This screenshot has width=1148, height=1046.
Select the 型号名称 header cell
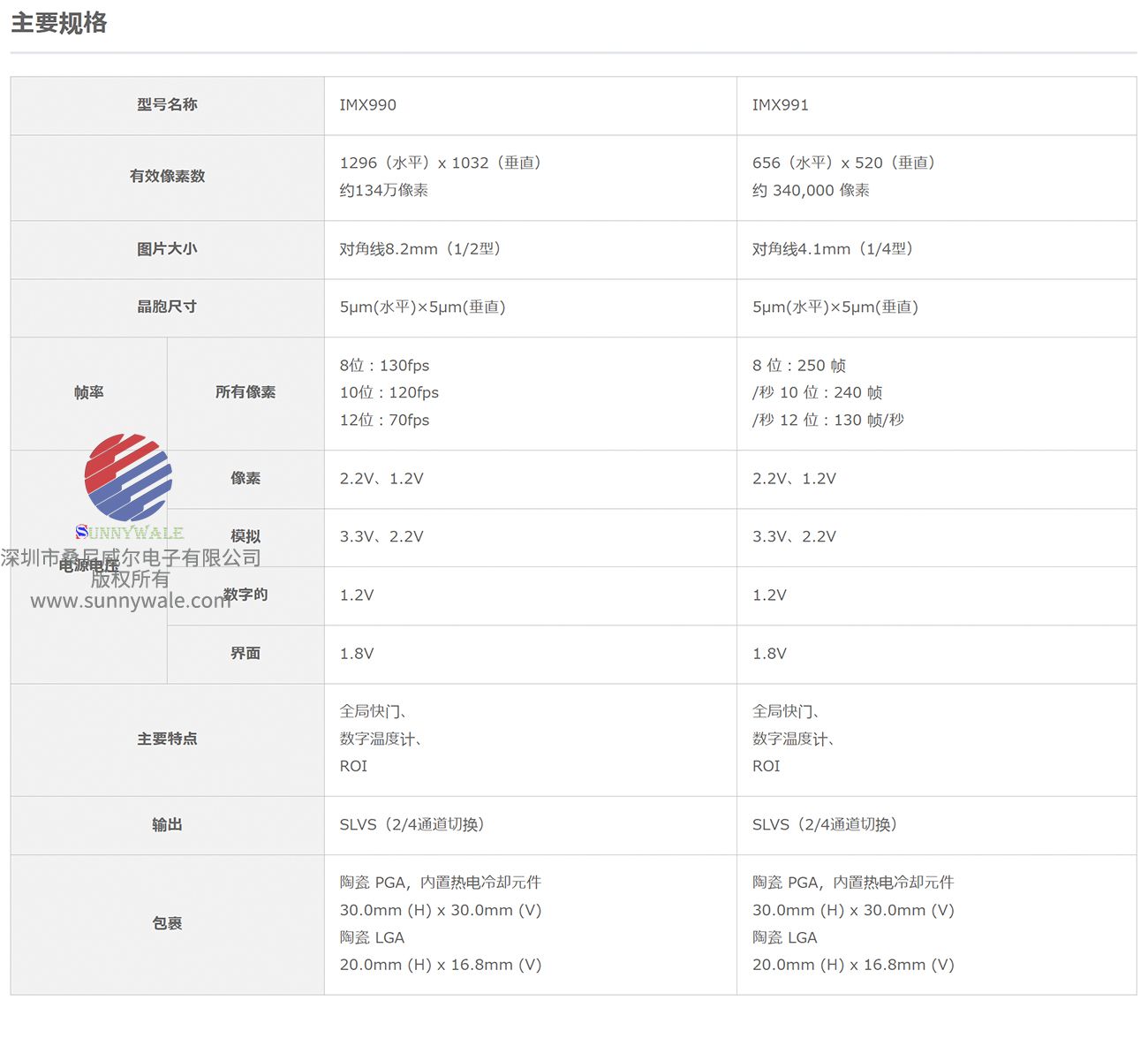[167, 105]
